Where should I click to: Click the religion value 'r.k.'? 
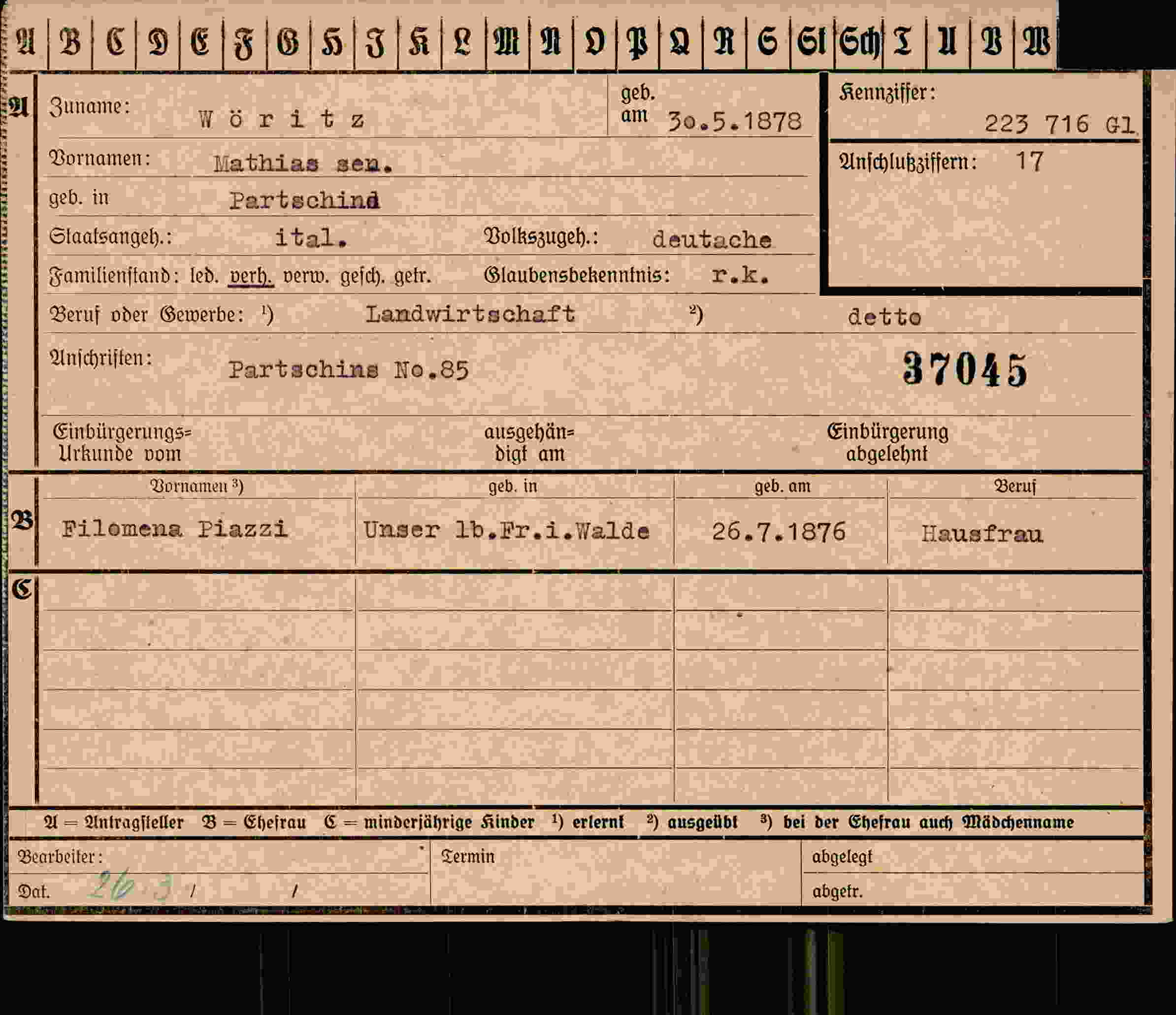click(740, 275)
